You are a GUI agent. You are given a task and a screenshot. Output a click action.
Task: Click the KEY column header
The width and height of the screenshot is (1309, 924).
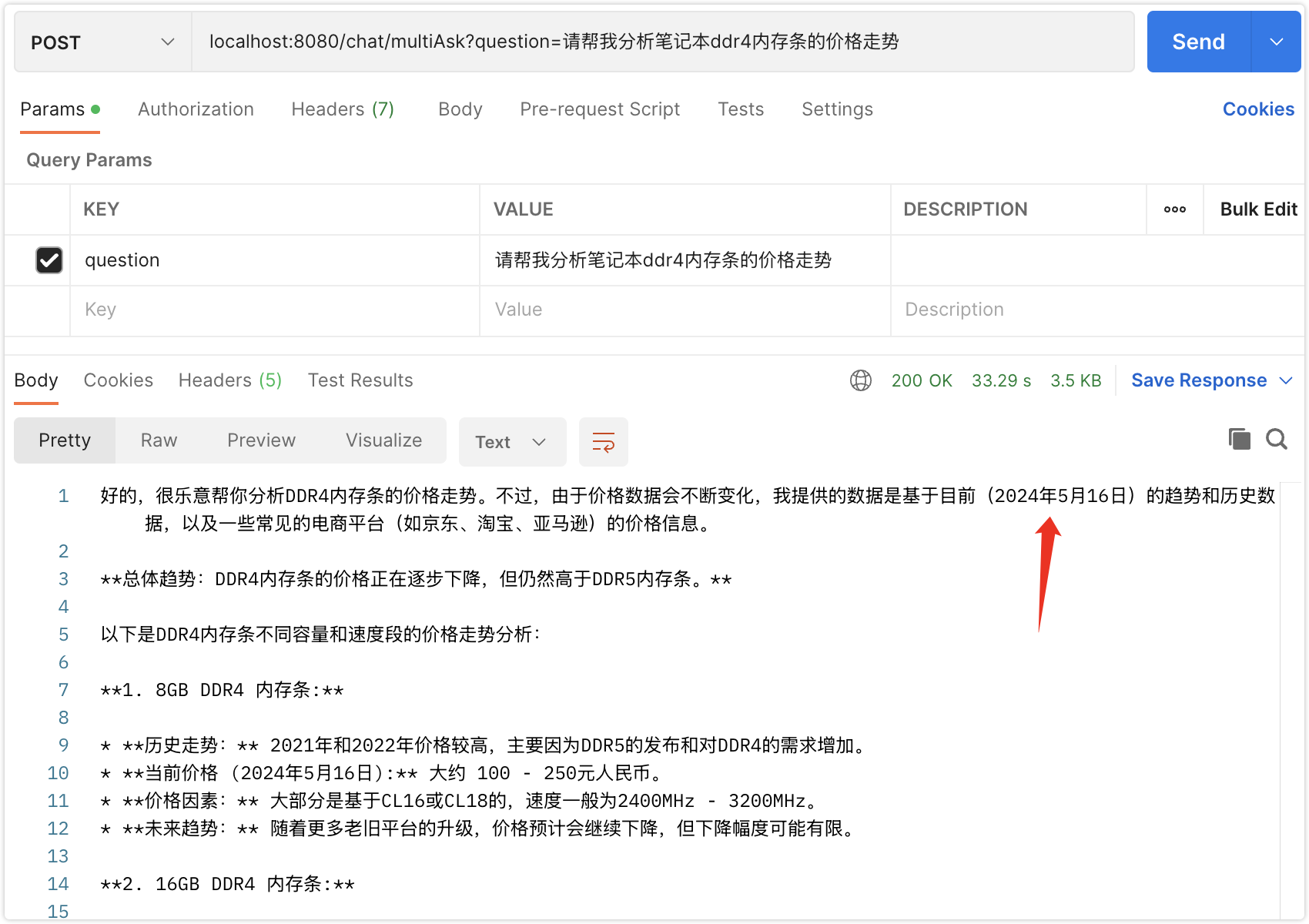click(x=101, y=209)
